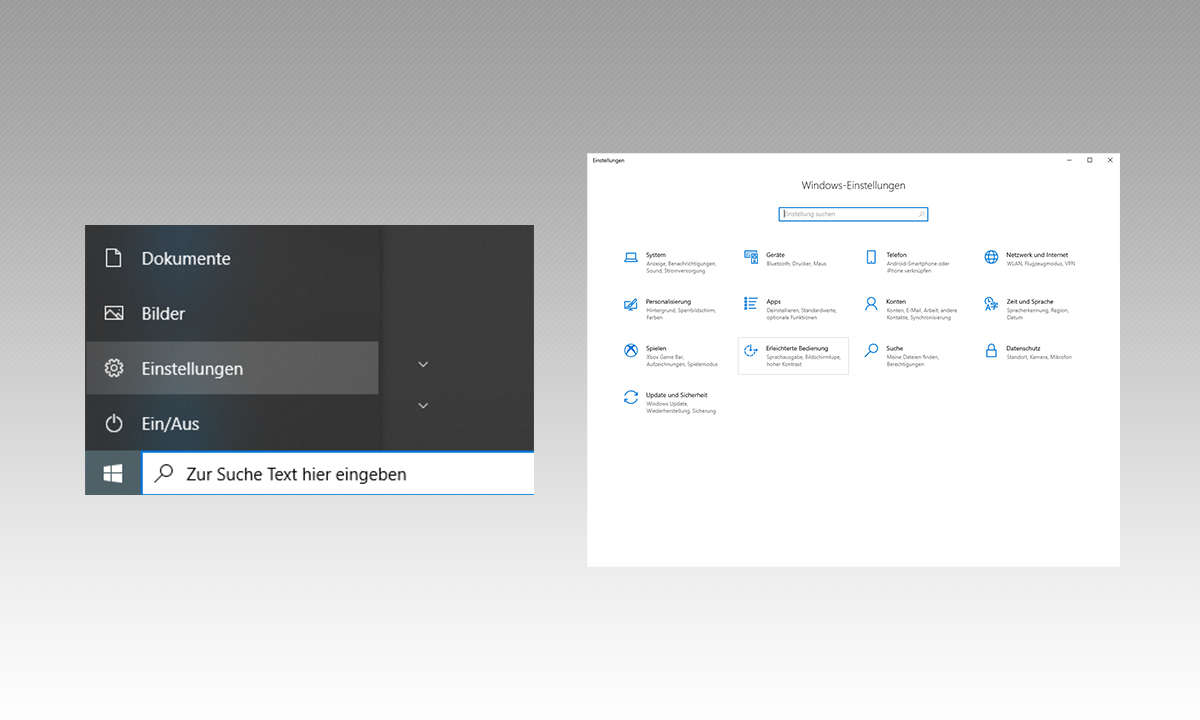The image size is (1200, 720).
Task: Open the Apps list icon
Action: pos(751,303)
